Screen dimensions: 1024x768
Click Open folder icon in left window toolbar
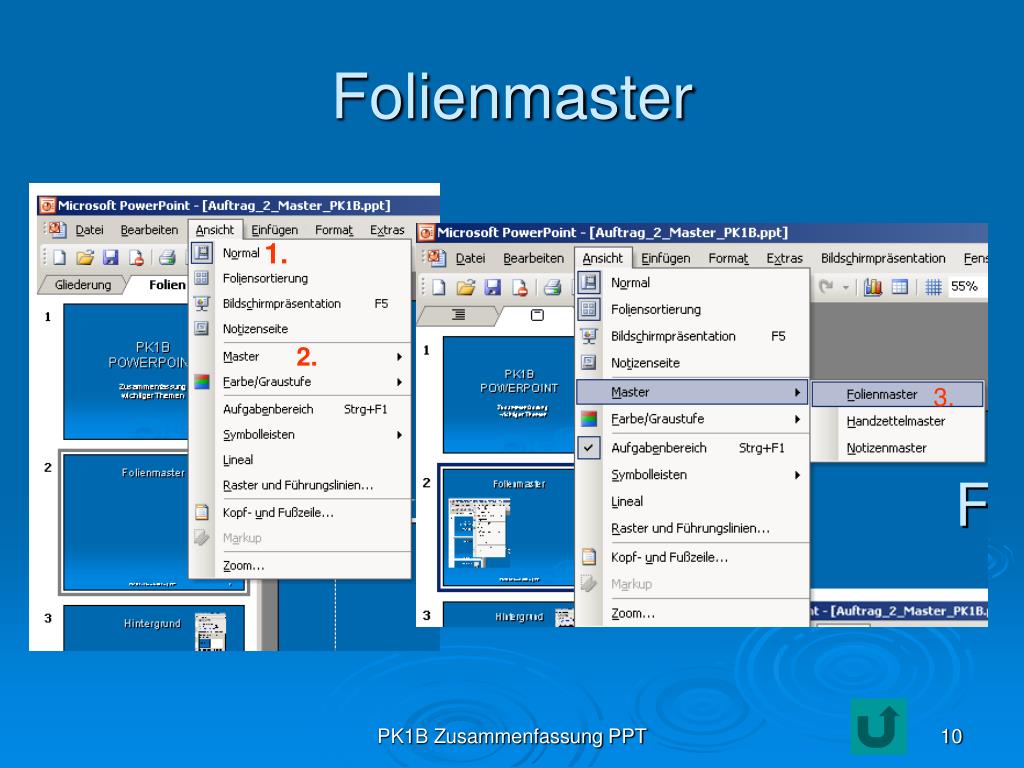85,257
